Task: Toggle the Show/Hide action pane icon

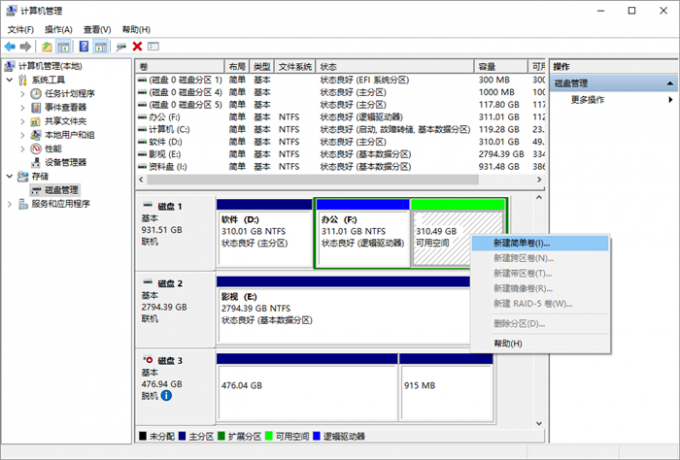Action: (x=101, y=46)
